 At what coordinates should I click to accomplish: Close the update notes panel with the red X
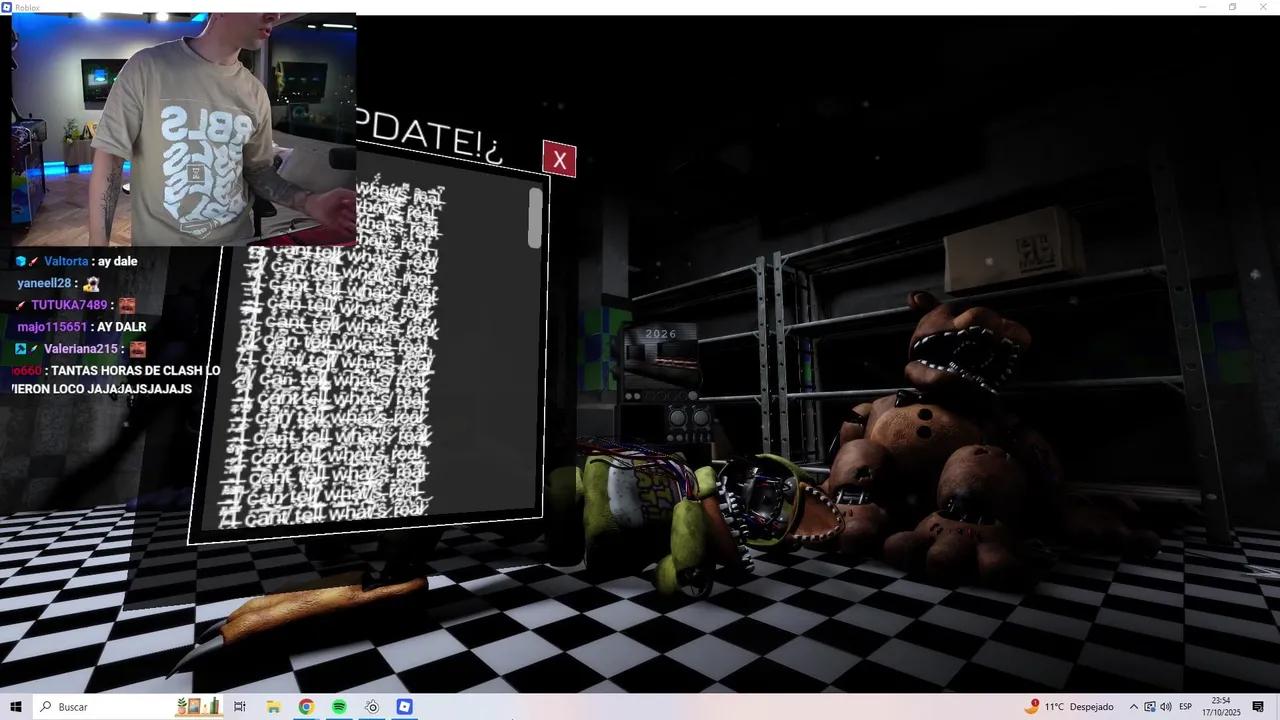click(559, 159)
